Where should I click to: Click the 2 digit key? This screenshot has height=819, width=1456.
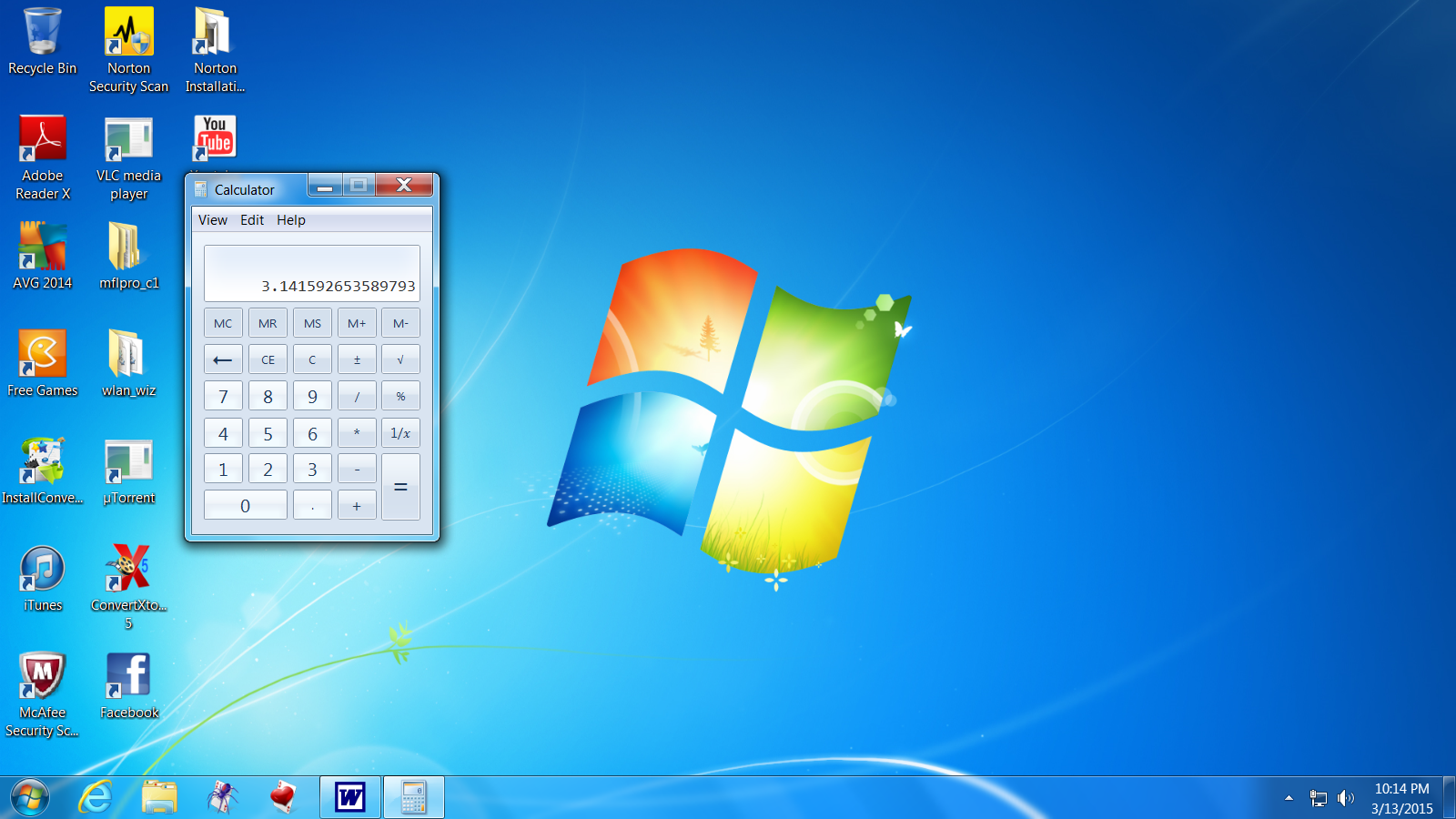tap(268, 469)
